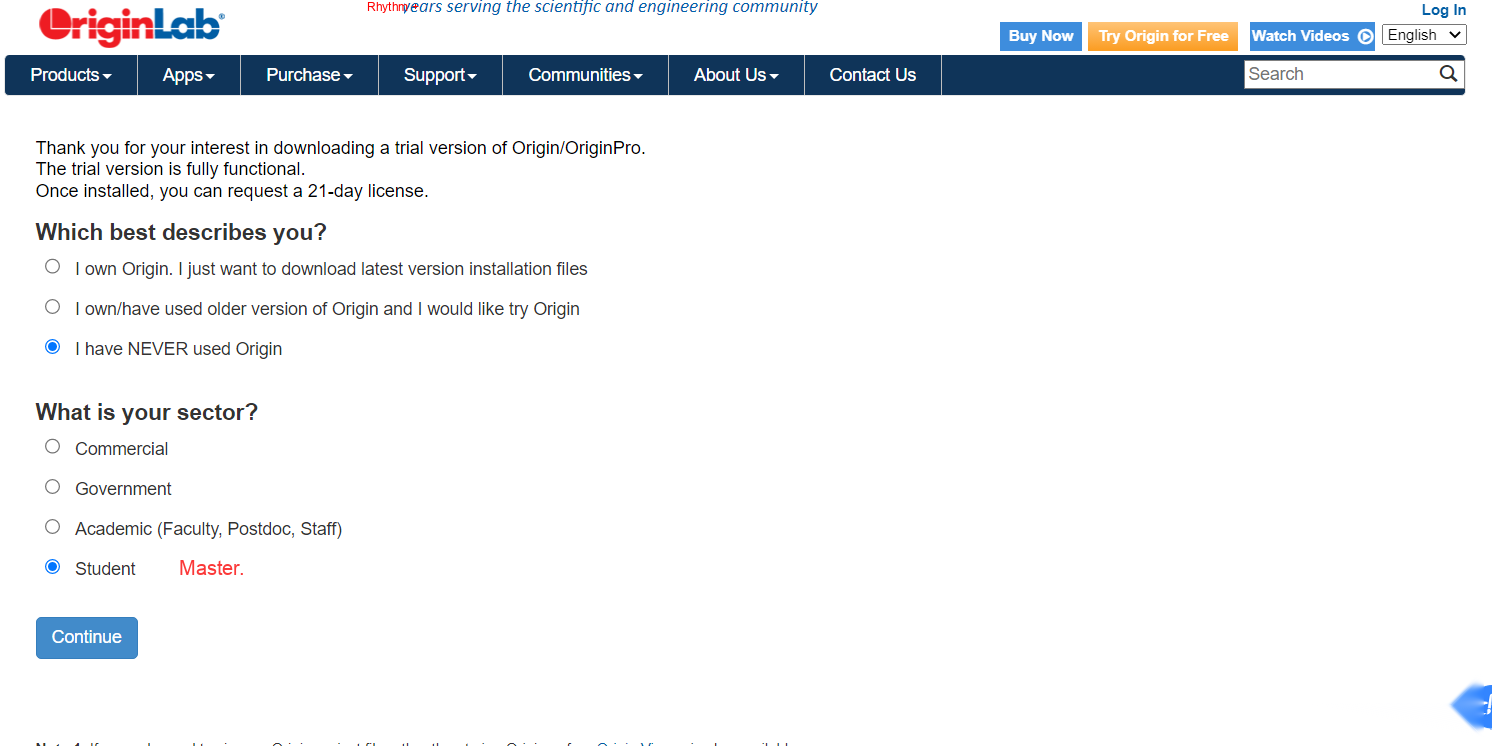Viewport: 1492px width, 746px height.
Task: Click the search magnifier icon
Action: coord(1448,74)
